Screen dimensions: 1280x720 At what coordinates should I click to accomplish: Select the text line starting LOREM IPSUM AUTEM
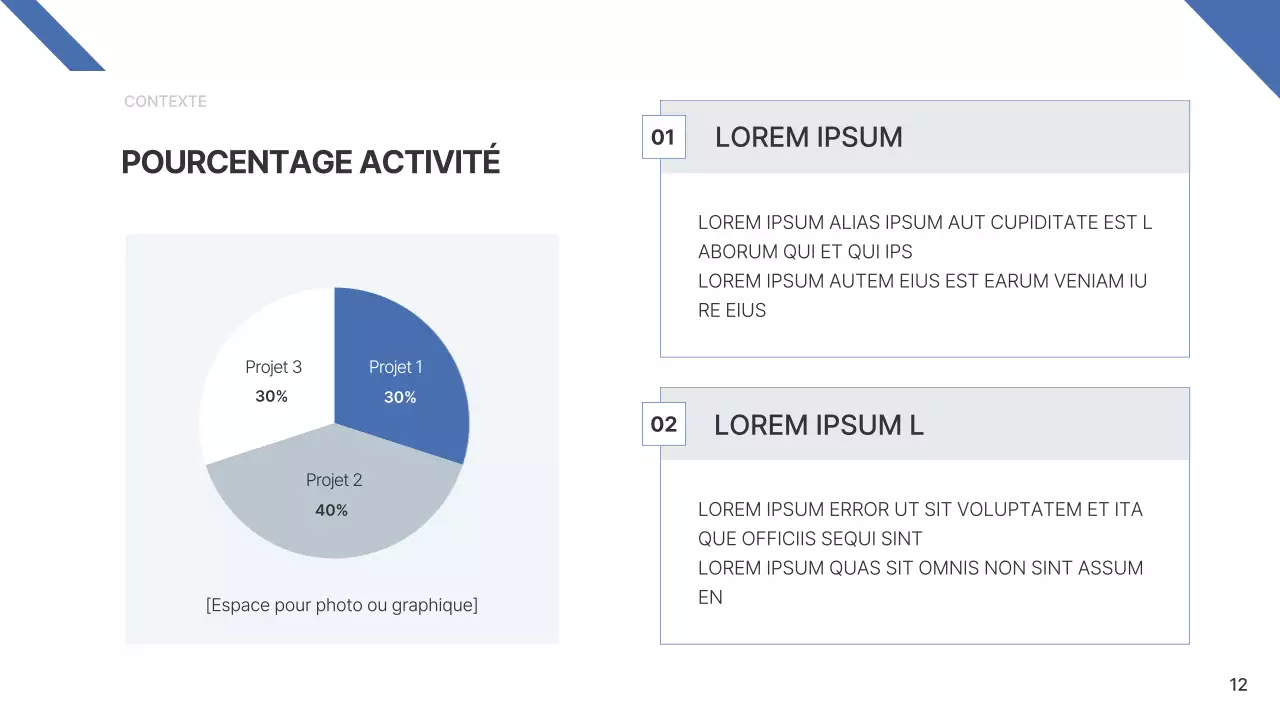pyautogui.click(x=922, y=281)
